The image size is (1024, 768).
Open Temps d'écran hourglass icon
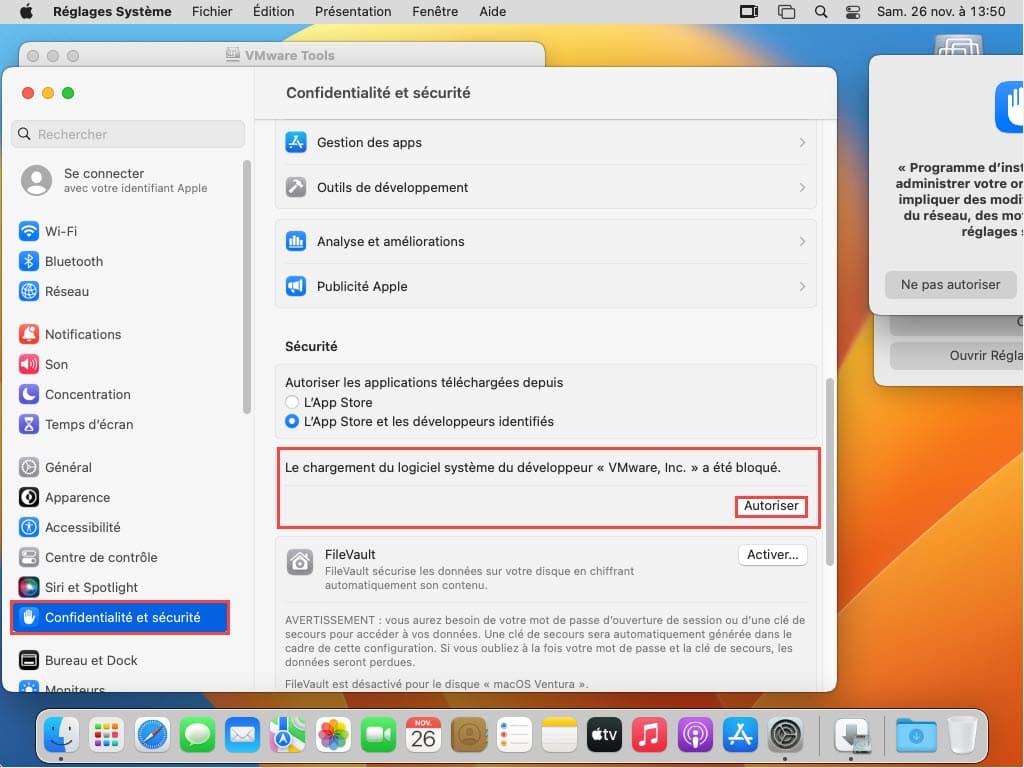point(29,424)
